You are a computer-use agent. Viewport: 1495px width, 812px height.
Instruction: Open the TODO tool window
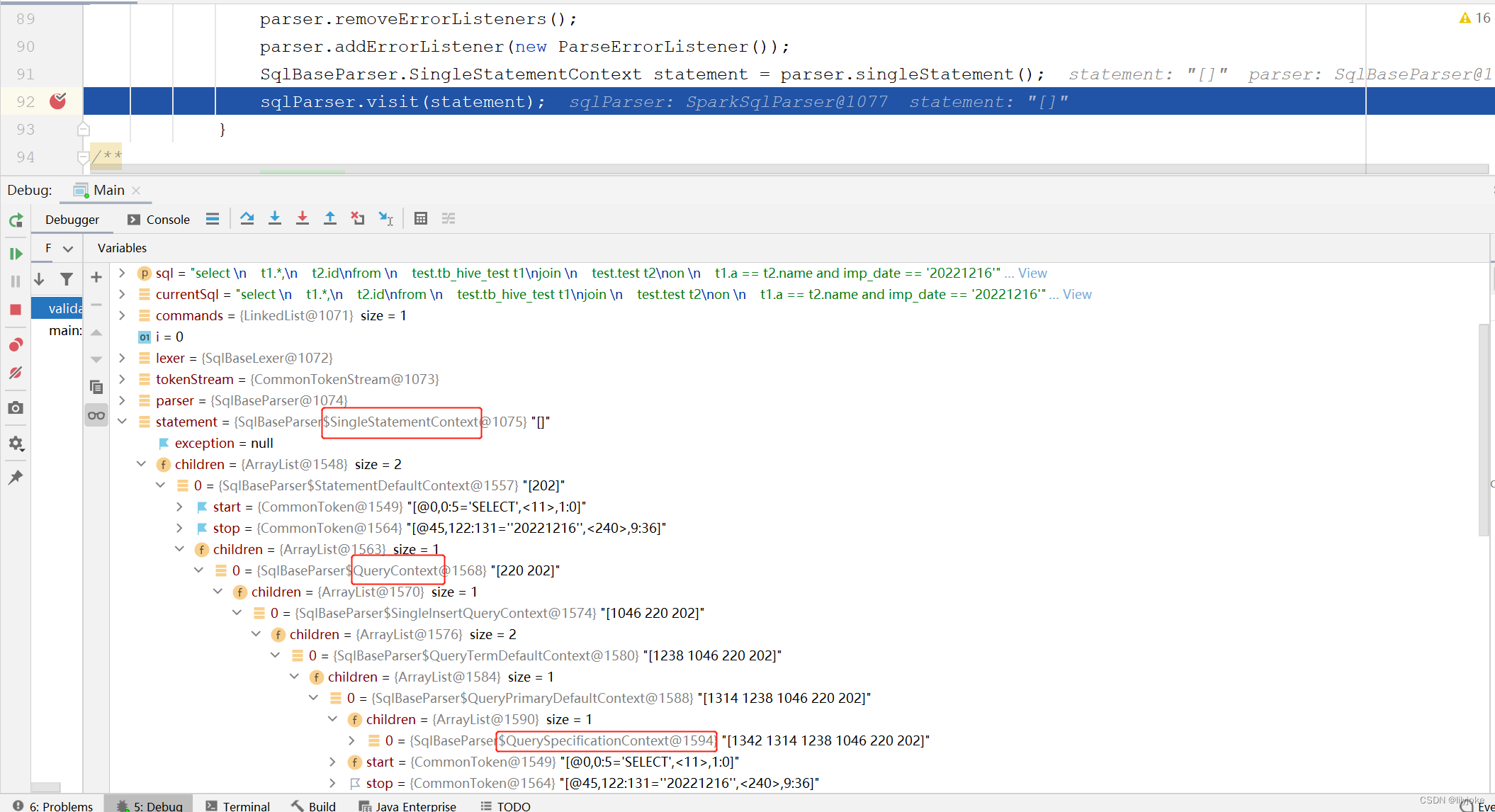coord(505,806)
